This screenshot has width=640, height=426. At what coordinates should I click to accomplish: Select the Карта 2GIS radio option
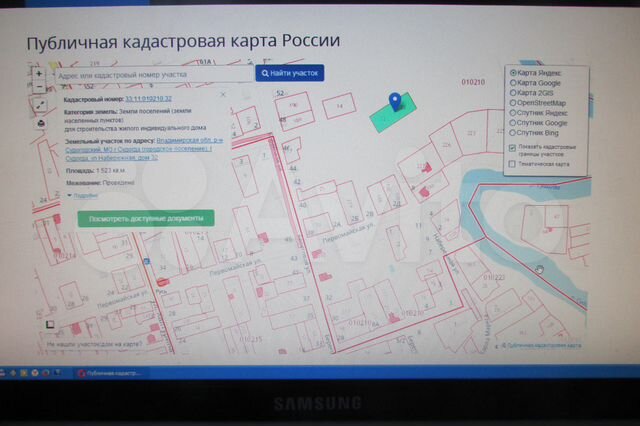click(513, 93)
